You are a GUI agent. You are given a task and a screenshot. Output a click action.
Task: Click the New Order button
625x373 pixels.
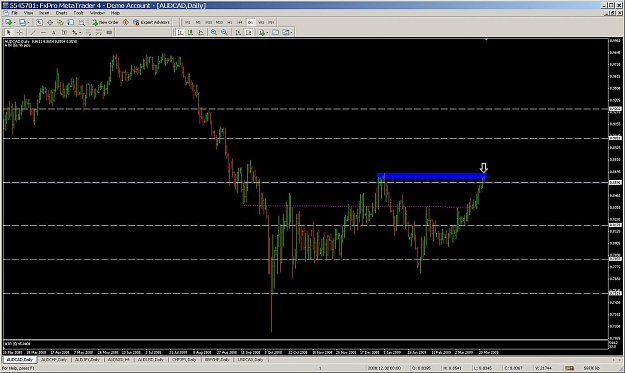click(x=105, y=22)
